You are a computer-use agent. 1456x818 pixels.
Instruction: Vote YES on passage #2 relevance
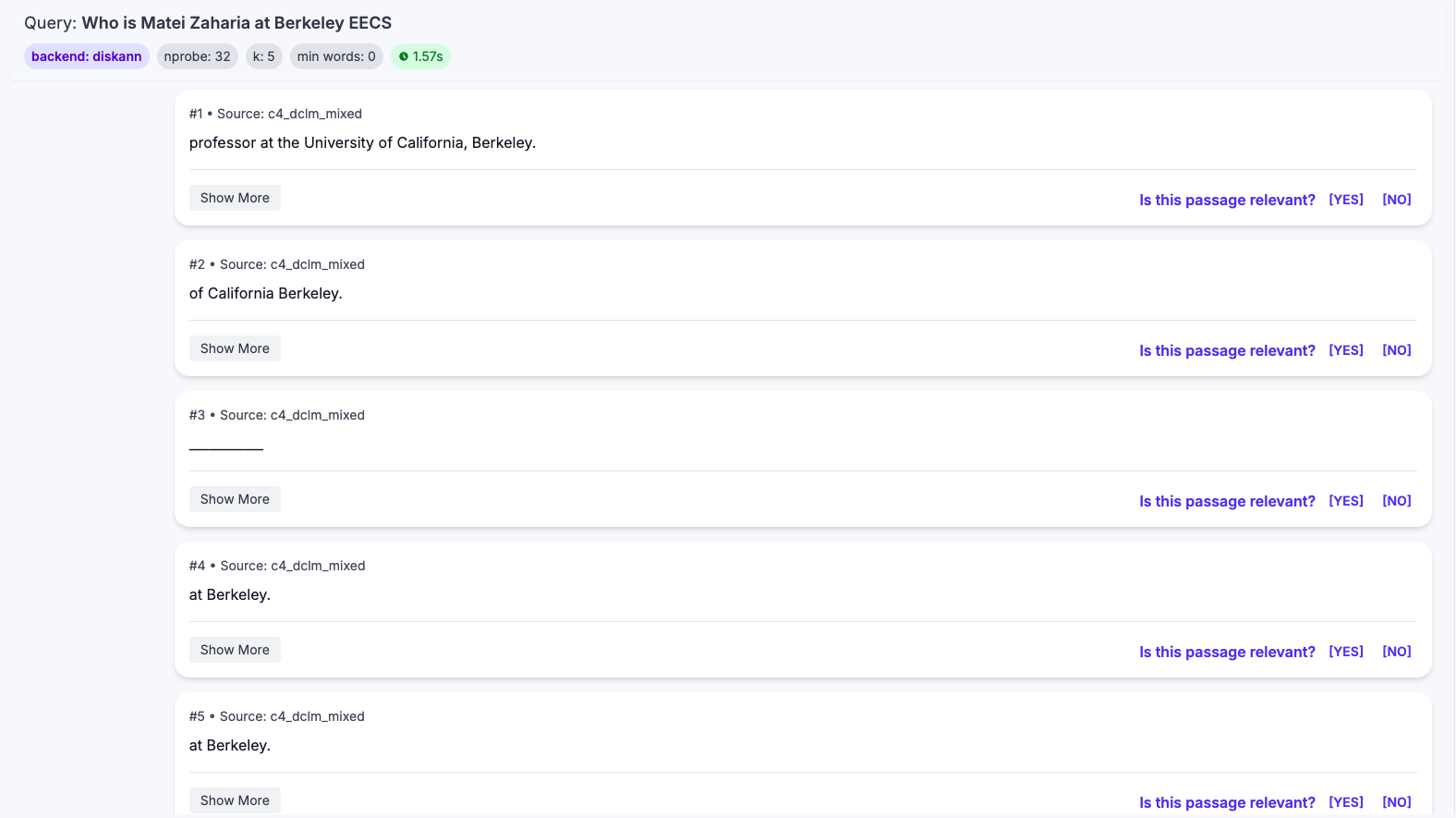[x=1346, y=350]
